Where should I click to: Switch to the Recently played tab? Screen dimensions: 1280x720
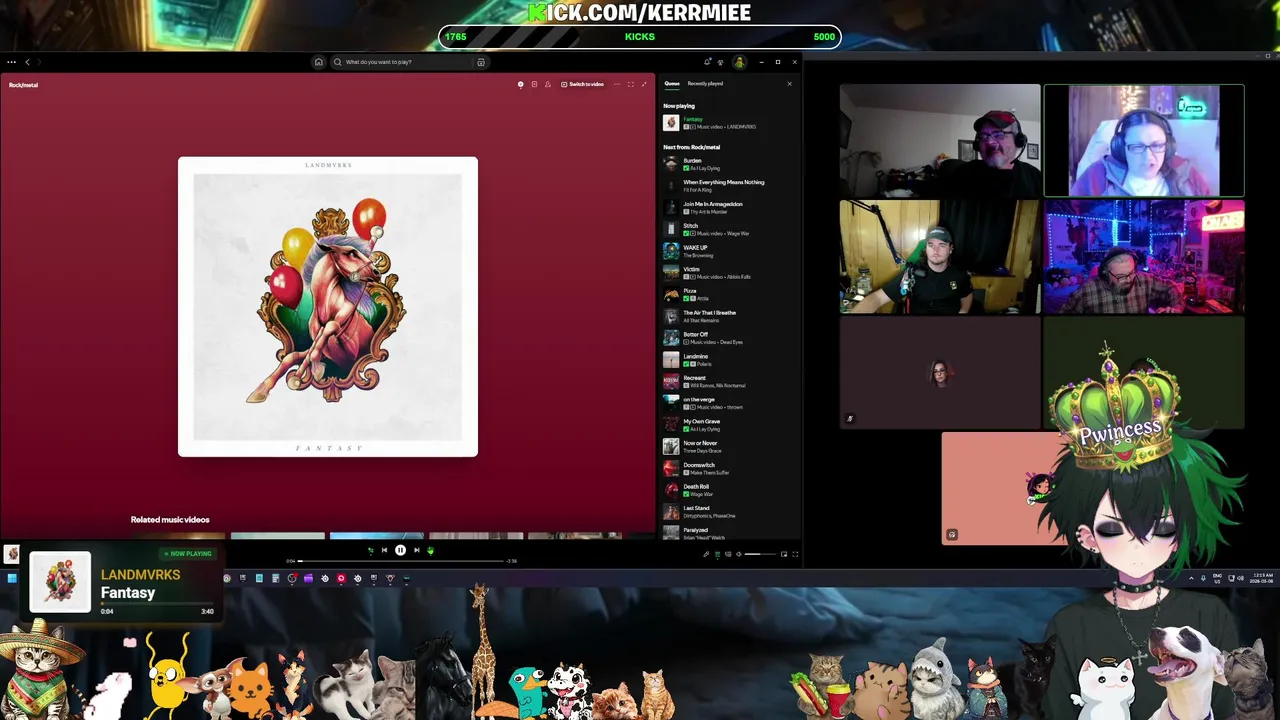point(705,84)
